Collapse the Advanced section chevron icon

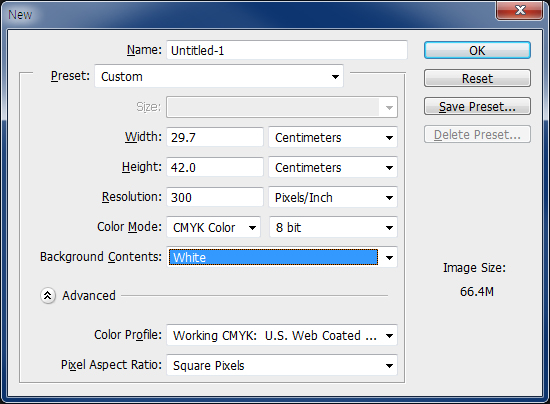[48, 296]
